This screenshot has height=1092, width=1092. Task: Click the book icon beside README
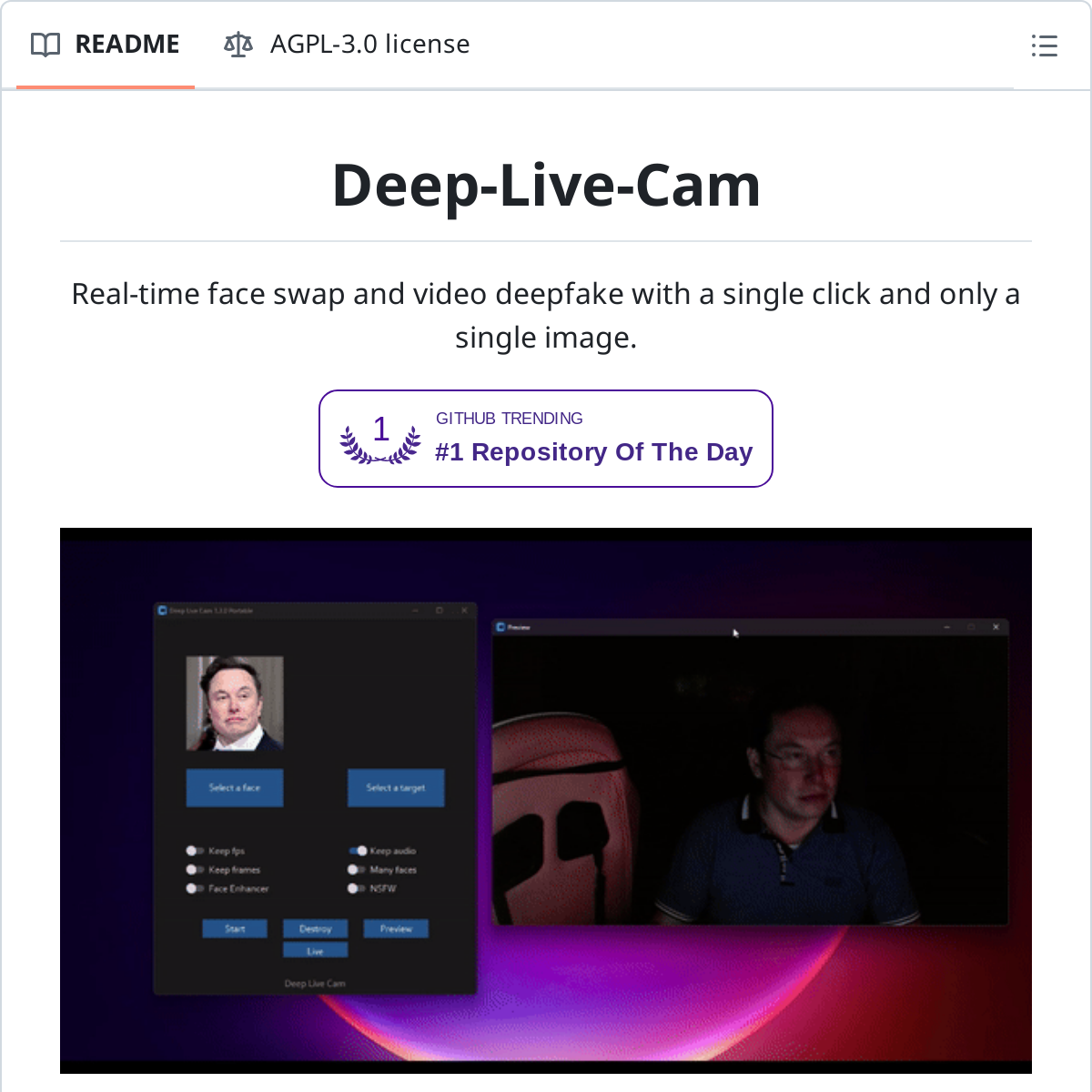click(x=45, y=45)
